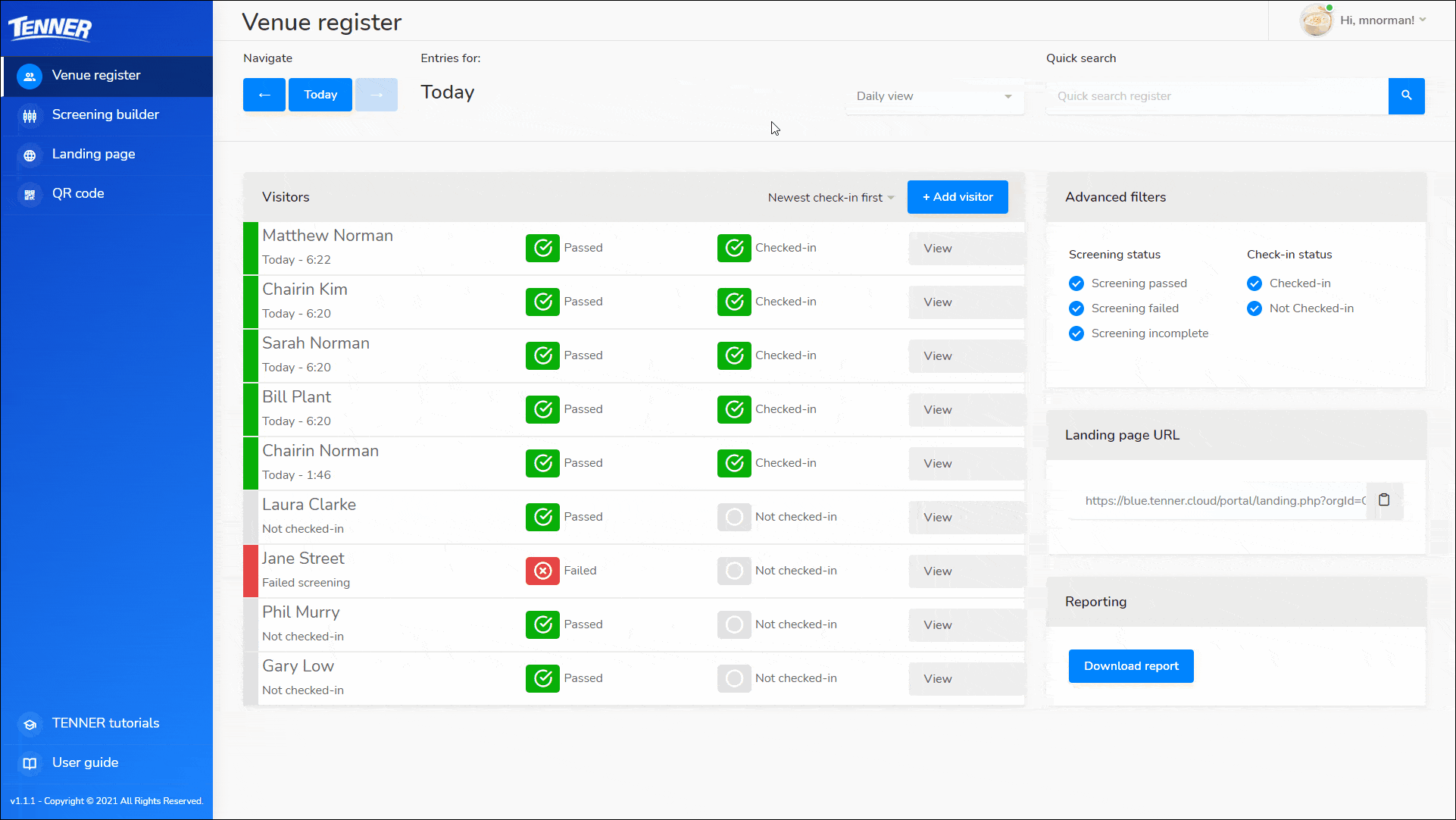Click Matthew Norman's green checked-in icon

[x=733, y=248]
